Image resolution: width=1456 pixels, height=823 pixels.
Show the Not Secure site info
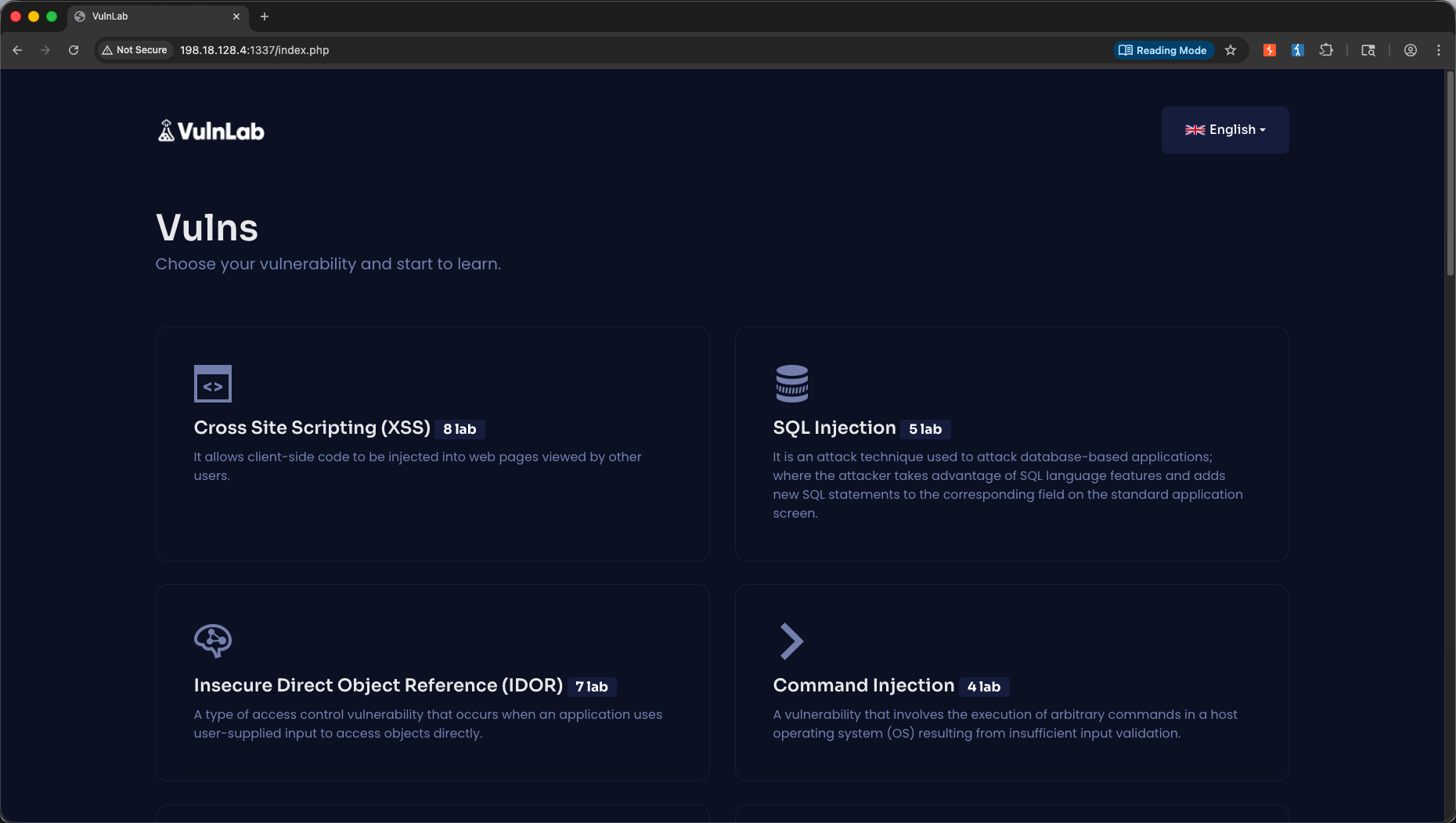tap(135, 50)
